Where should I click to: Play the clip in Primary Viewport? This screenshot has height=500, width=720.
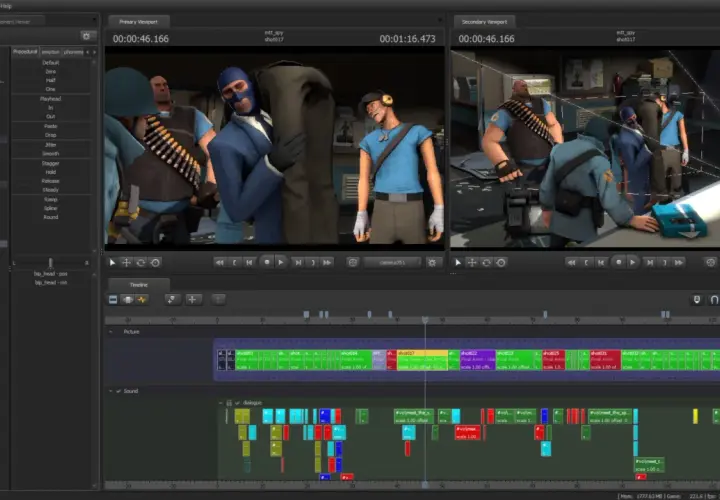281,262
